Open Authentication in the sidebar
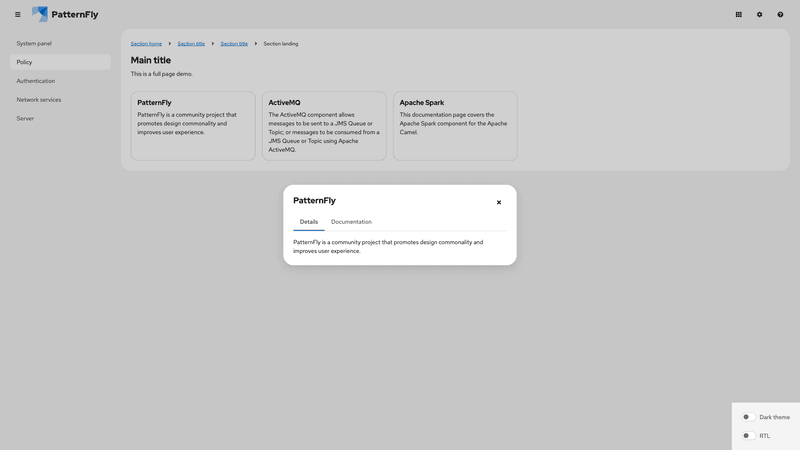This screenshot has width=800, height=450. click(60, 81)
